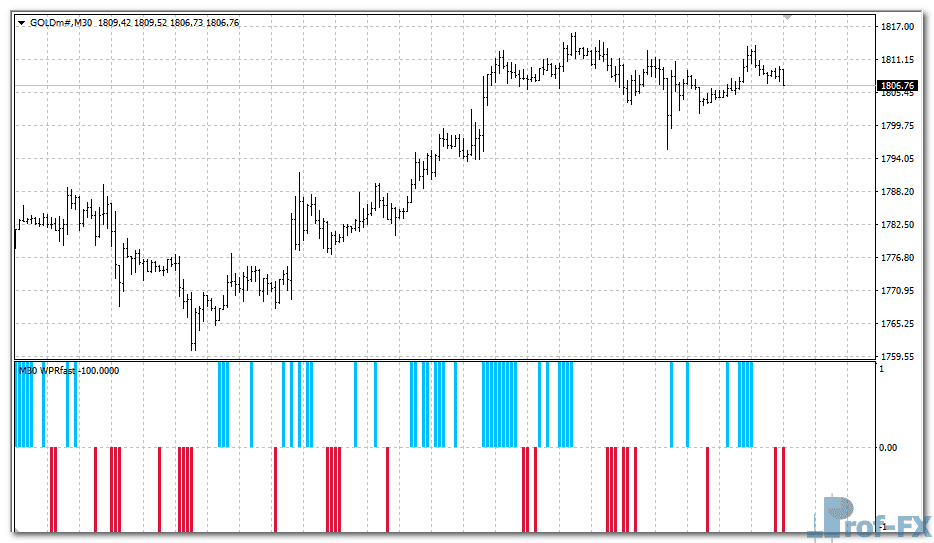Viewport: 934px width, 543px height.
Task: Click the gray chart shift marker triangle
Action: point(789,17)
